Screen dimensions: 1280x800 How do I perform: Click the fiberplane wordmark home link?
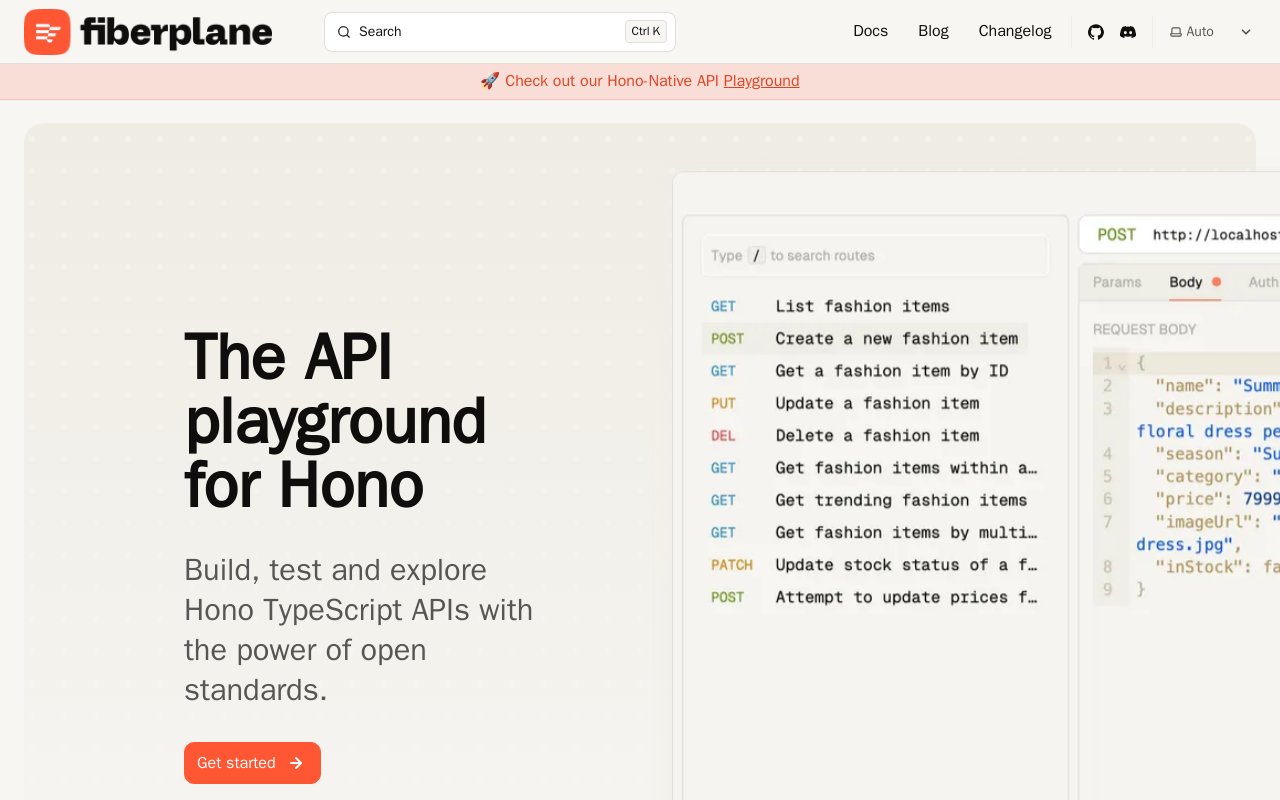pyautogui.click(x=176, y=32)
